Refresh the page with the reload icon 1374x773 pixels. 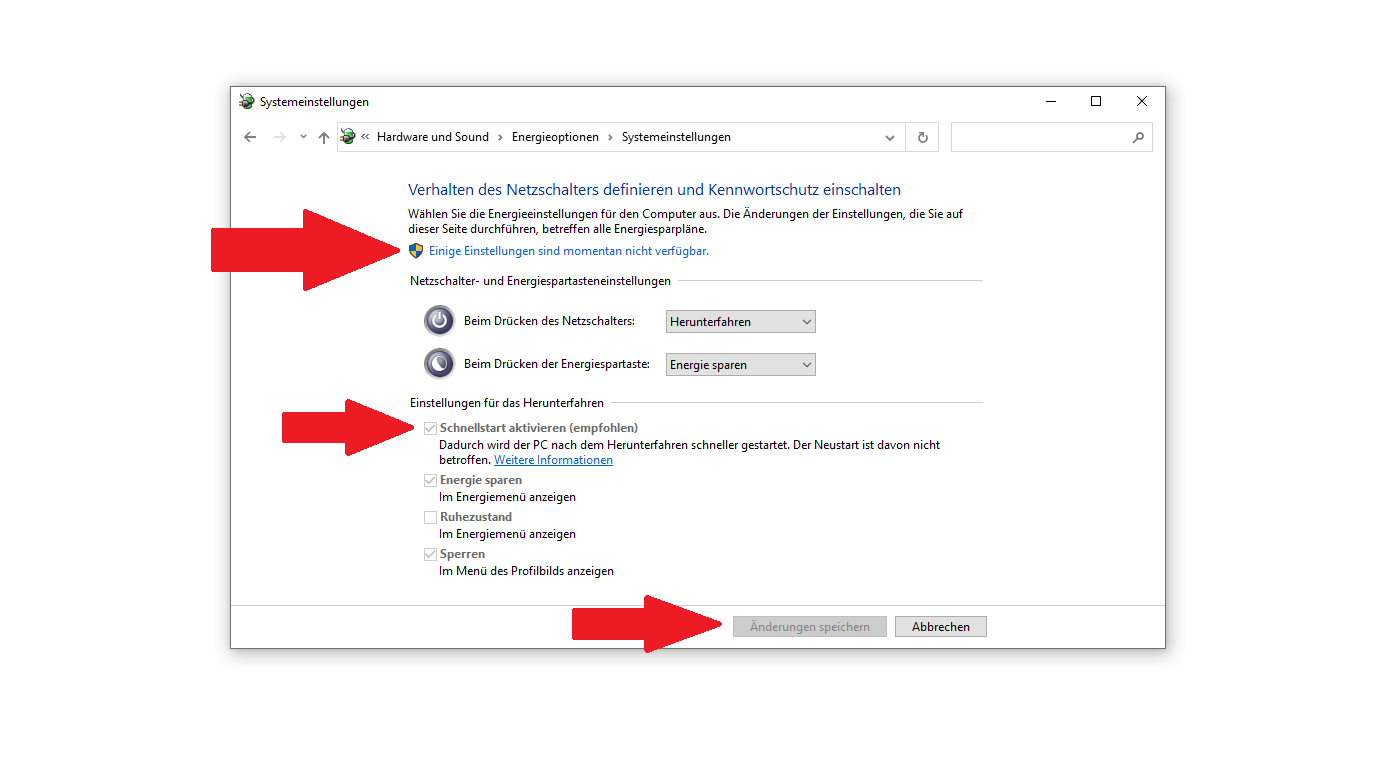(x=922, y=137)
